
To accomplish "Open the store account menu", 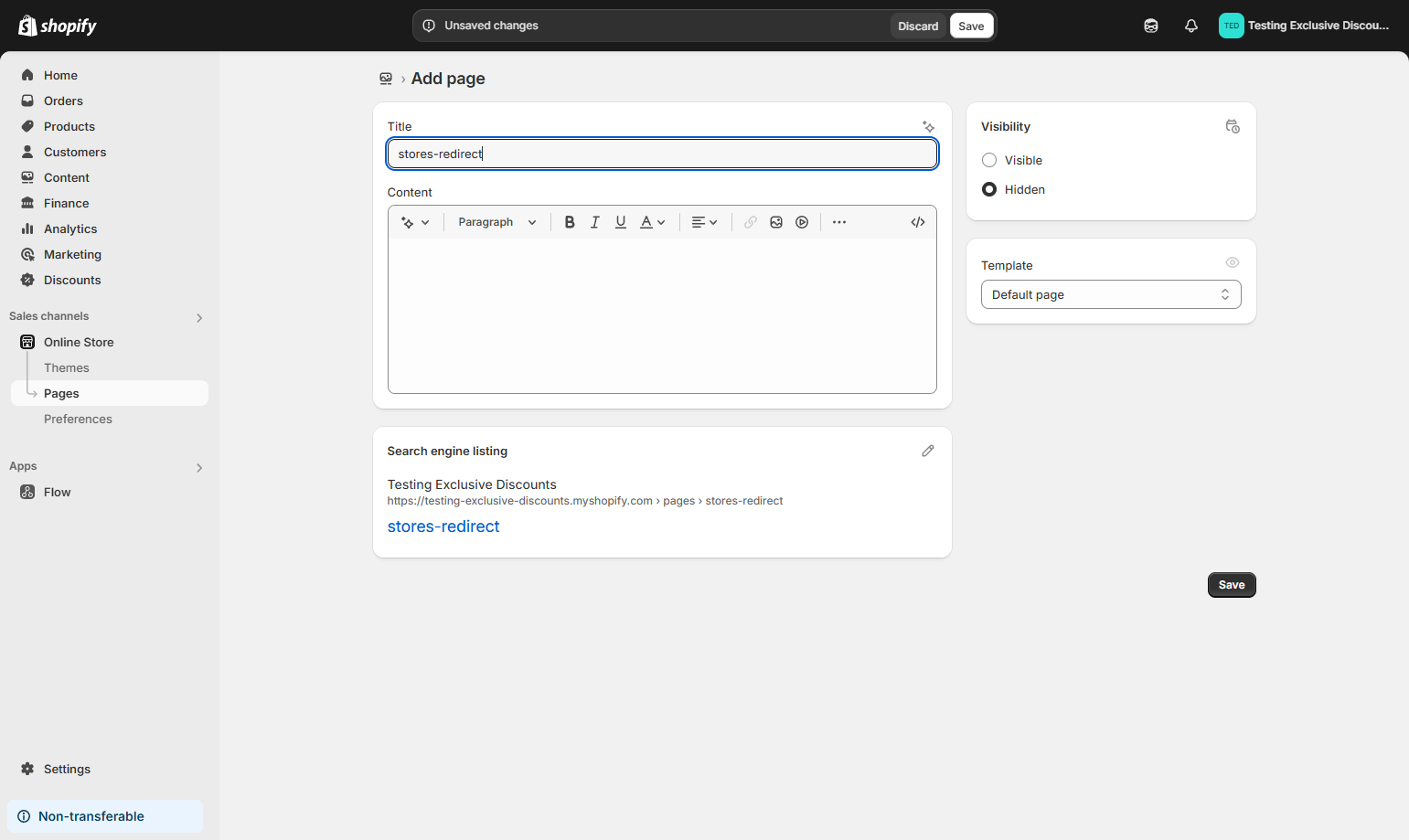I will 1304,26.
